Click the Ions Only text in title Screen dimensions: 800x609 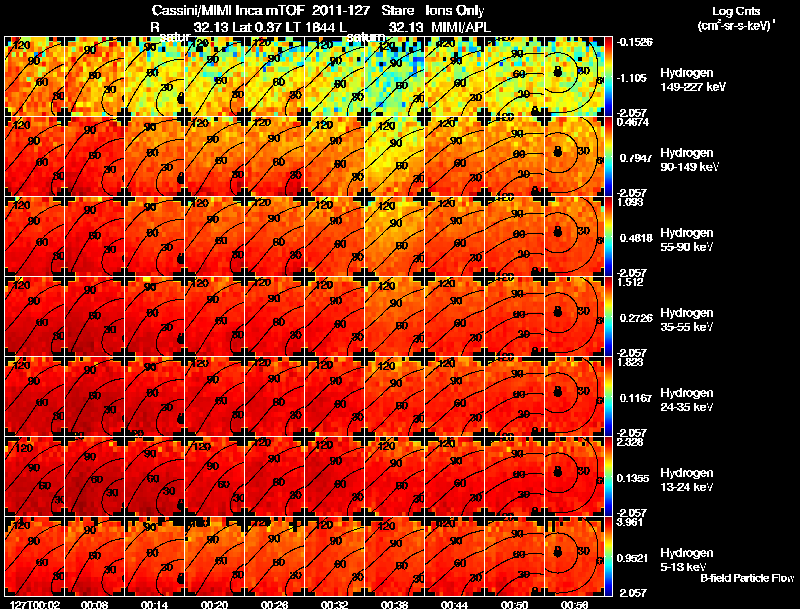pyautogui.click(x=455, y=10)
